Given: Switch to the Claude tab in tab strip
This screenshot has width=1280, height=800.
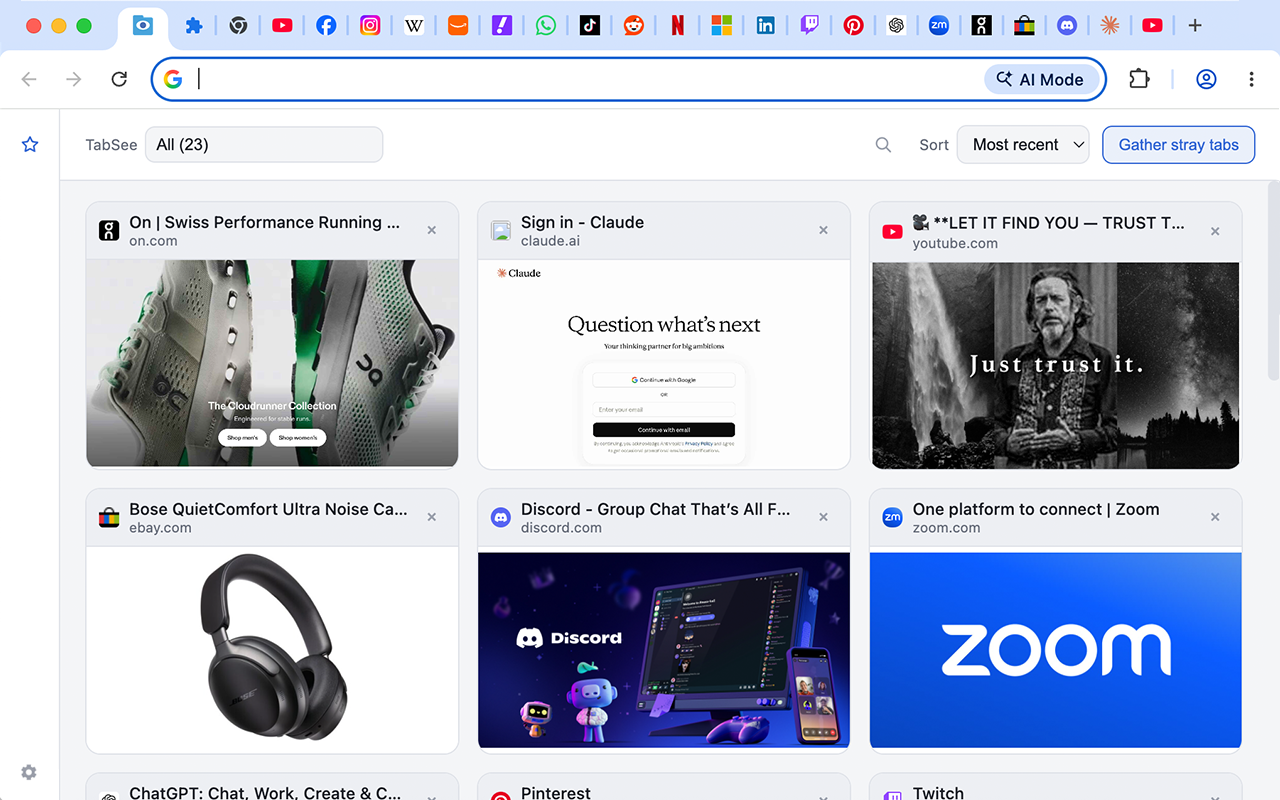Looking at the screenshot, I should 1110,26.
